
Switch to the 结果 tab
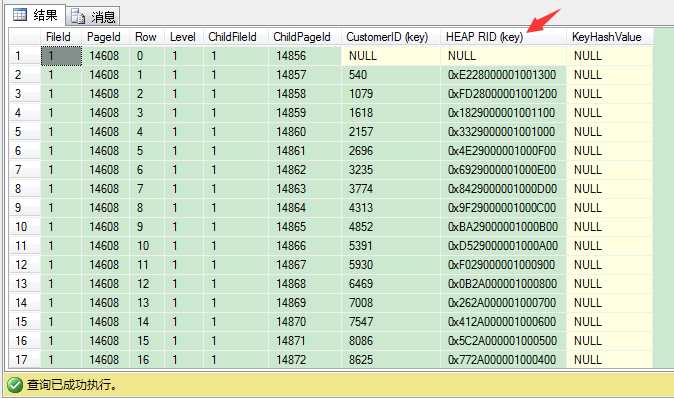(x=36, y=15)
